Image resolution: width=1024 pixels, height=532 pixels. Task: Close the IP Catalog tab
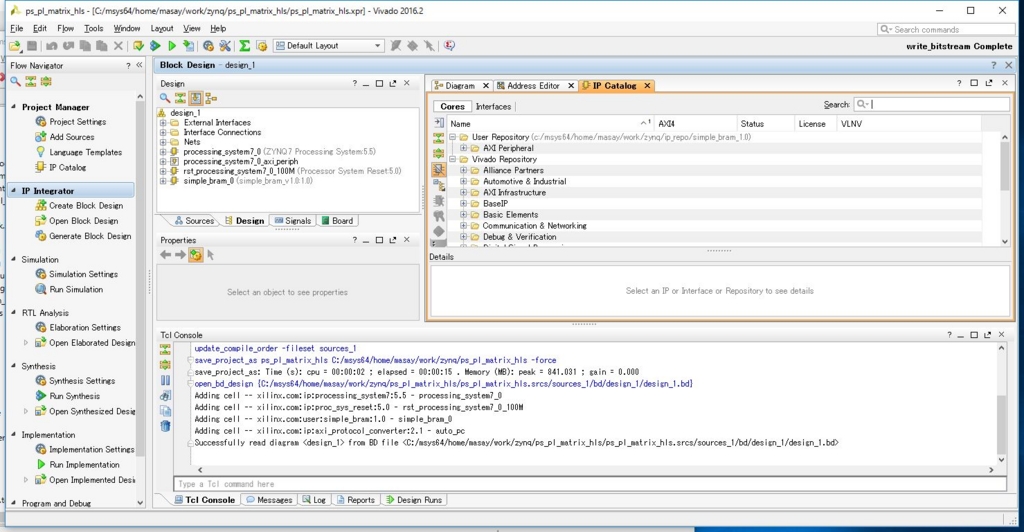(647, 86)
